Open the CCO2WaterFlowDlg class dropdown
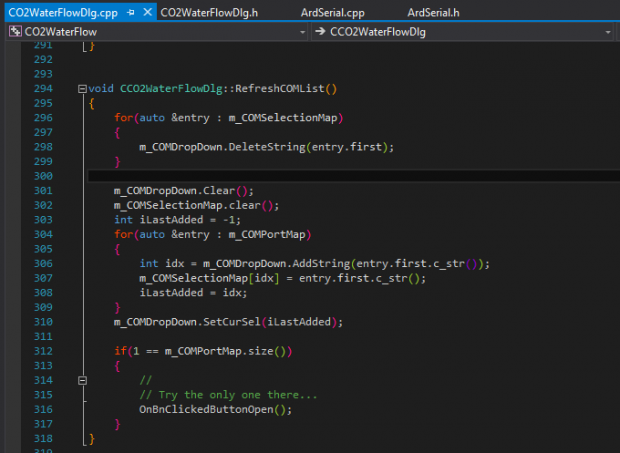The height and width of the screenshot is (453, 620). (x=608, y=32)
